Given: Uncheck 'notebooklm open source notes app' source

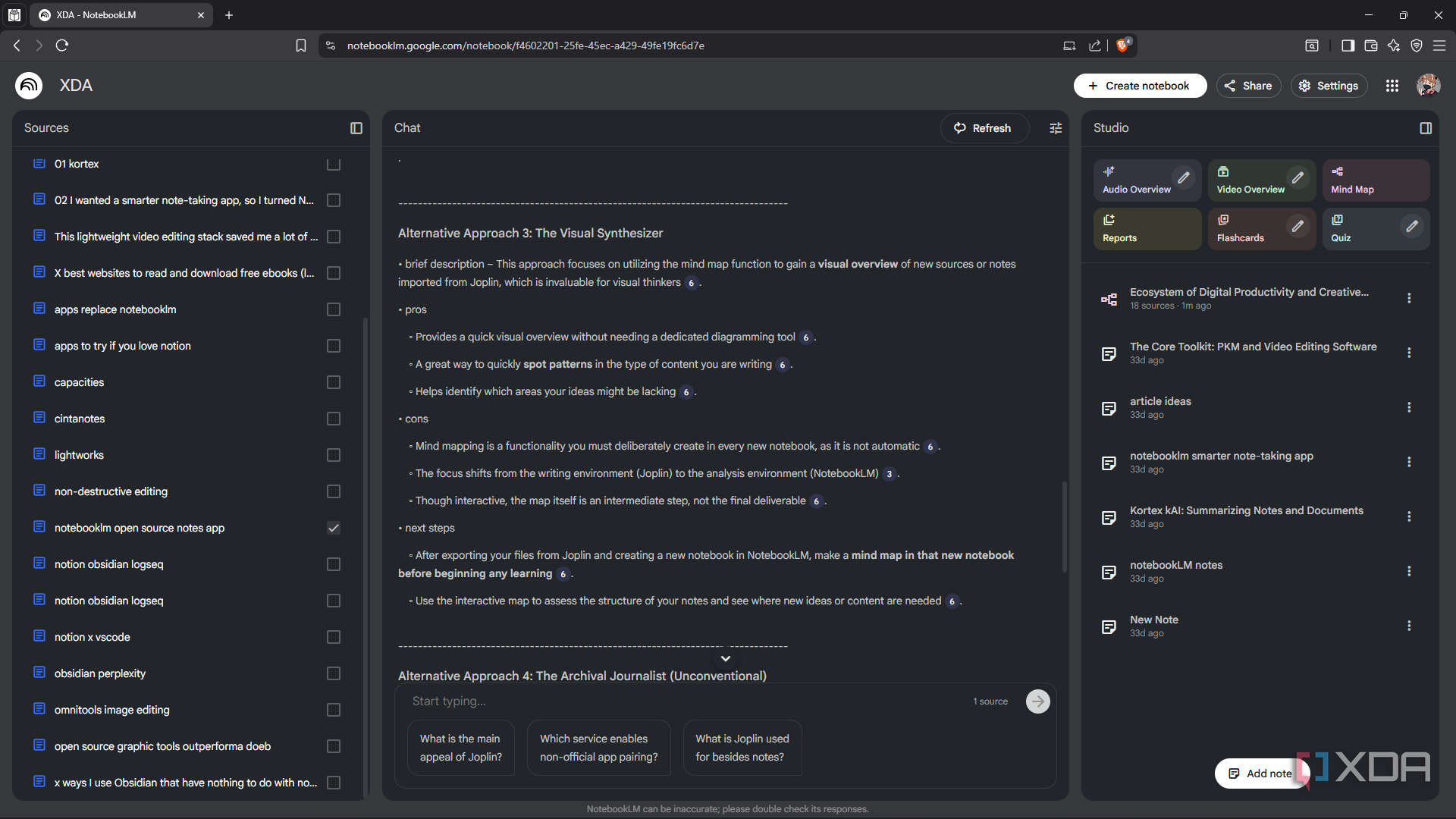Looking at the screenshot, I should pyautogui.click(x=334, y=528).
